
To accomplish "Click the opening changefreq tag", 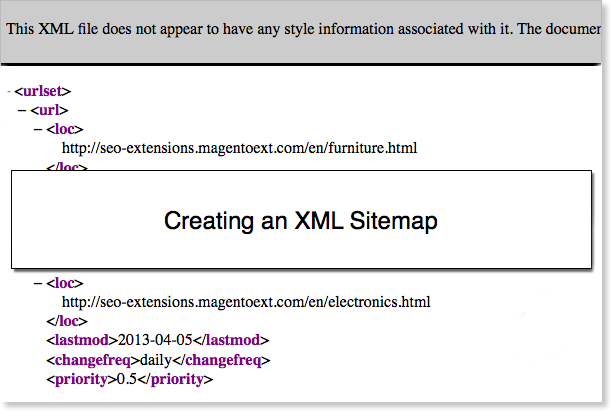I will coord(93,360).
